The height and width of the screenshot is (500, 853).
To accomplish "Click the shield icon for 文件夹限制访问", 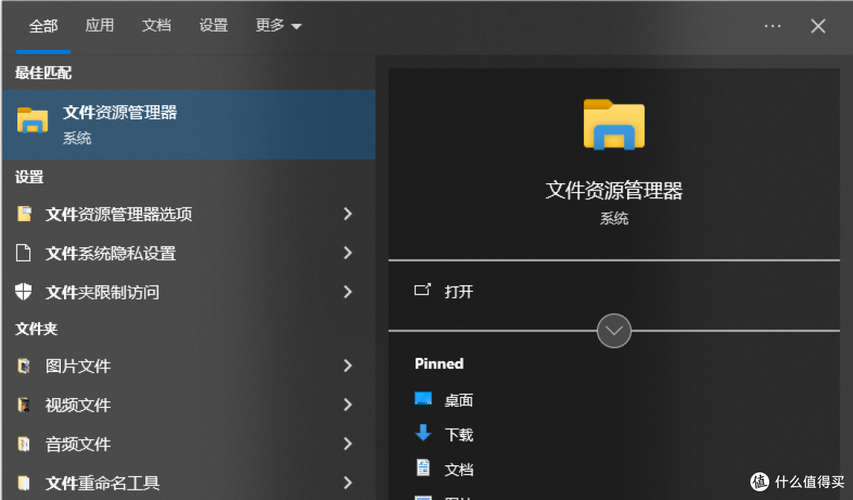I will 23,292.
